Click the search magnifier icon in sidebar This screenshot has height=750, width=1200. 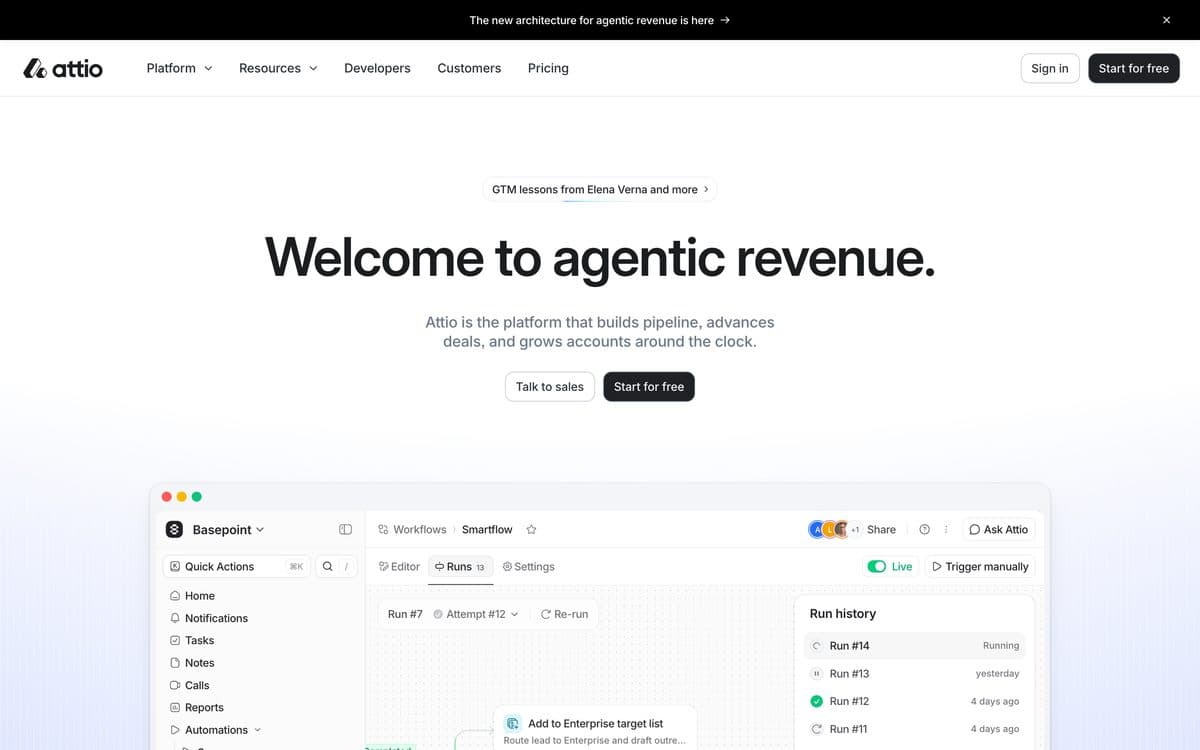pyautogui.click(x=327, y=566)
